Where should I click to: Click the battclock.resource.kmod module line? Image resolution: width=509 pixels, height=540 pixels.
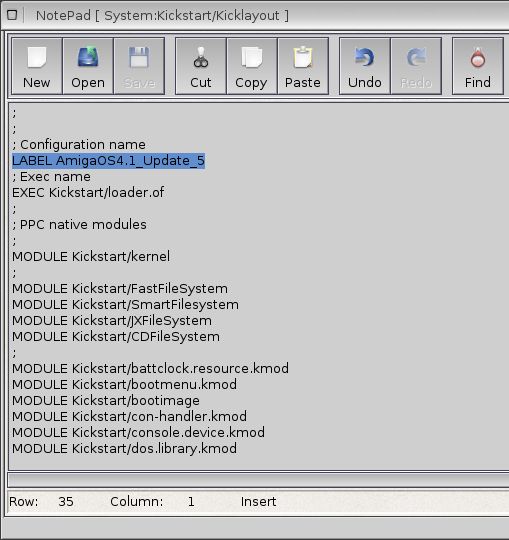(150, 368)
